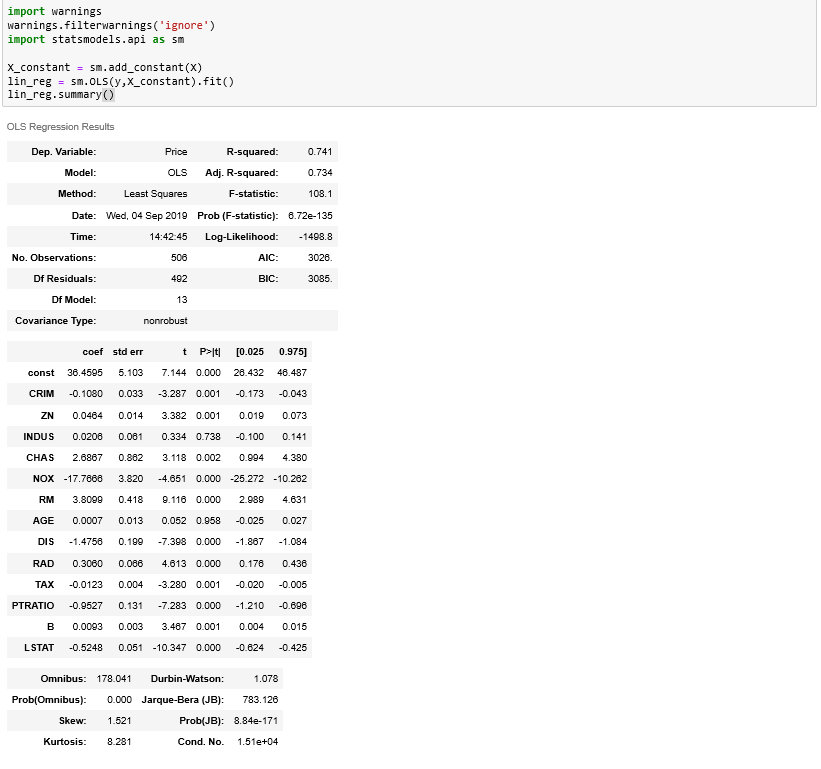This screenshot has height=769, width=821.
Task: Click the 'P>|t|' column header
Action: click(x=210, y=352)
